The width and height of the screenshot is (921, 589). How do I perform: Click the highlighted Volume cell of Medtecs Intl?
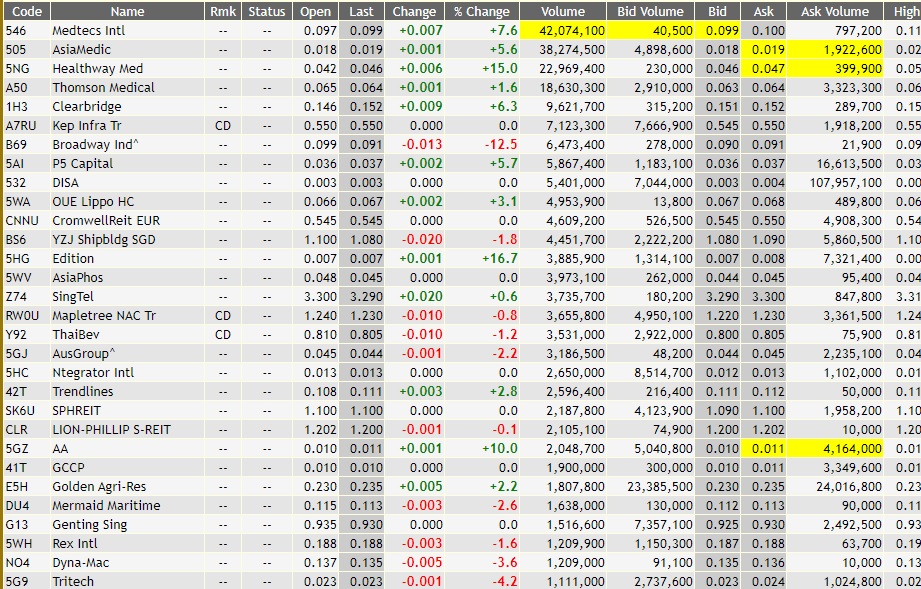click(563, 32)
